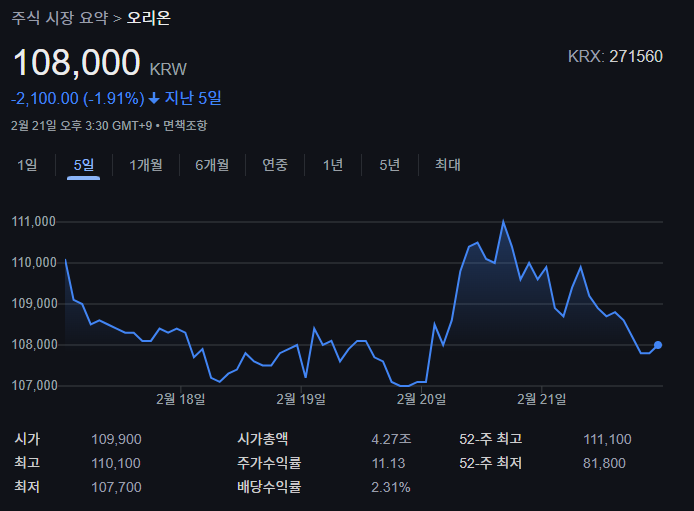Select the 1일 time range tab
This screenshot has height=511, width=694.
[27, 165]
